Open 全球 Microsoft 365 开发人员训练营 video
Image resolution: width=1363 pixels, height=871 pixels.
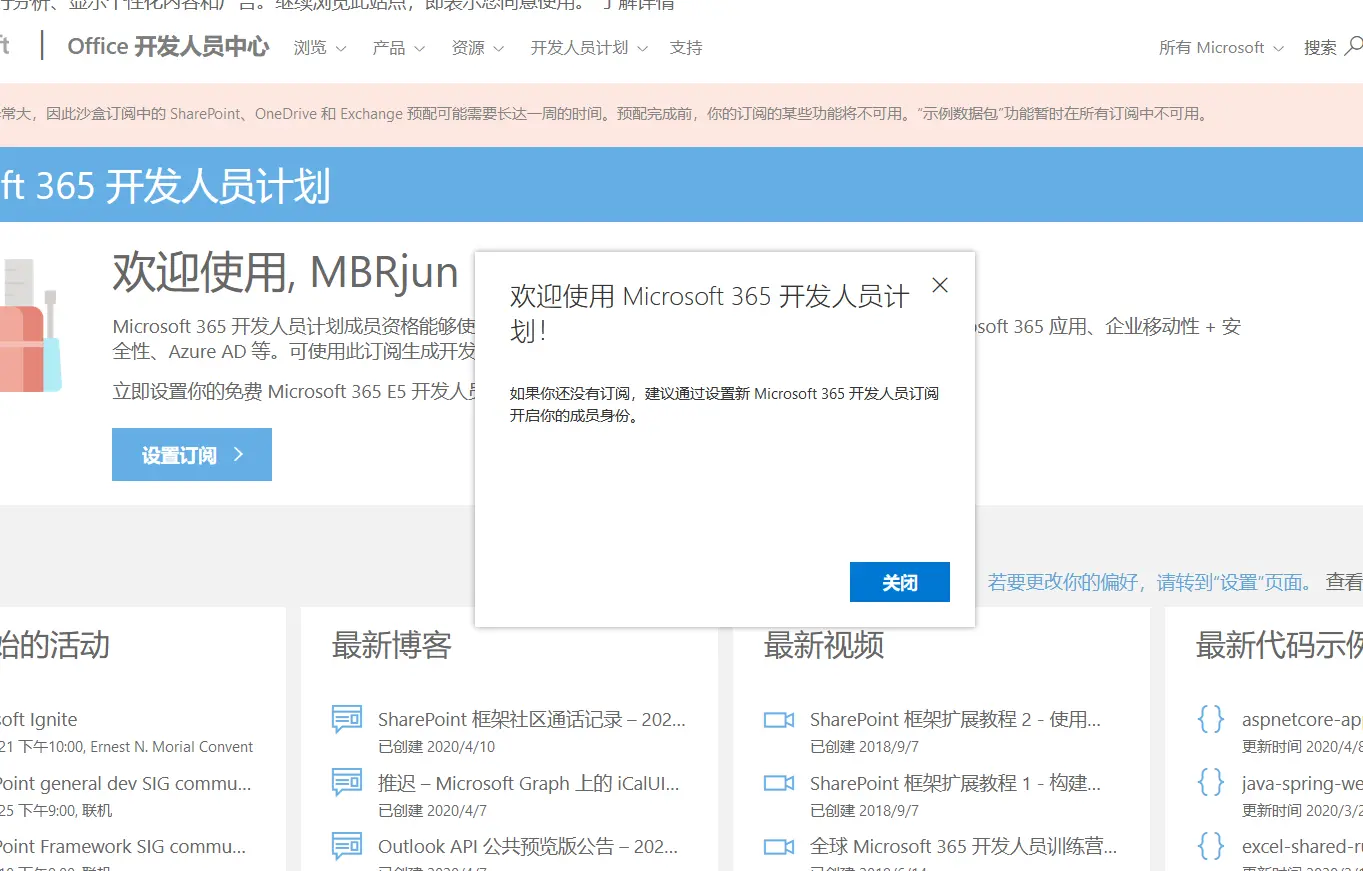964,846
